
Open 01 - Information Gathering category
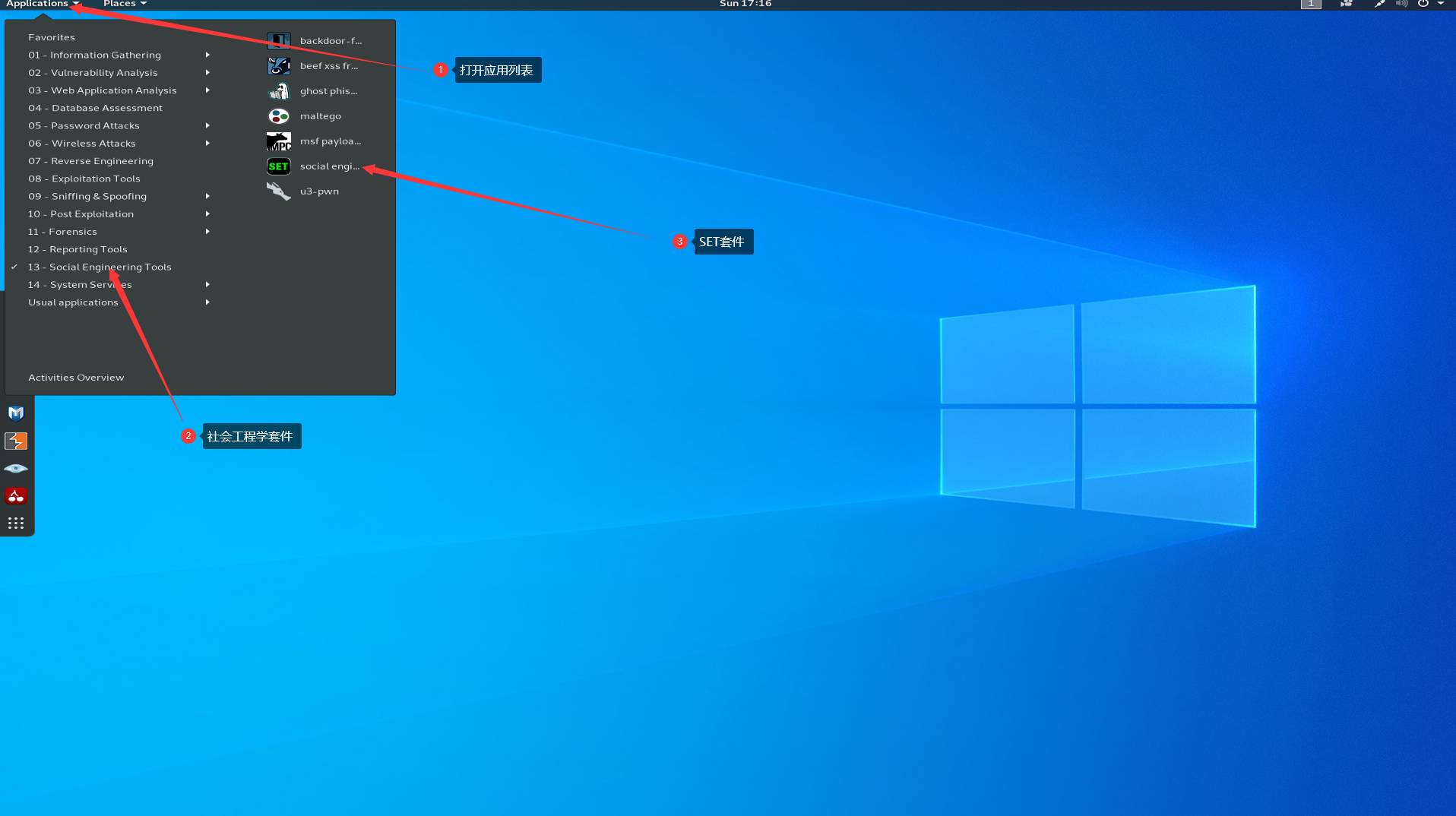pos(94,55)
